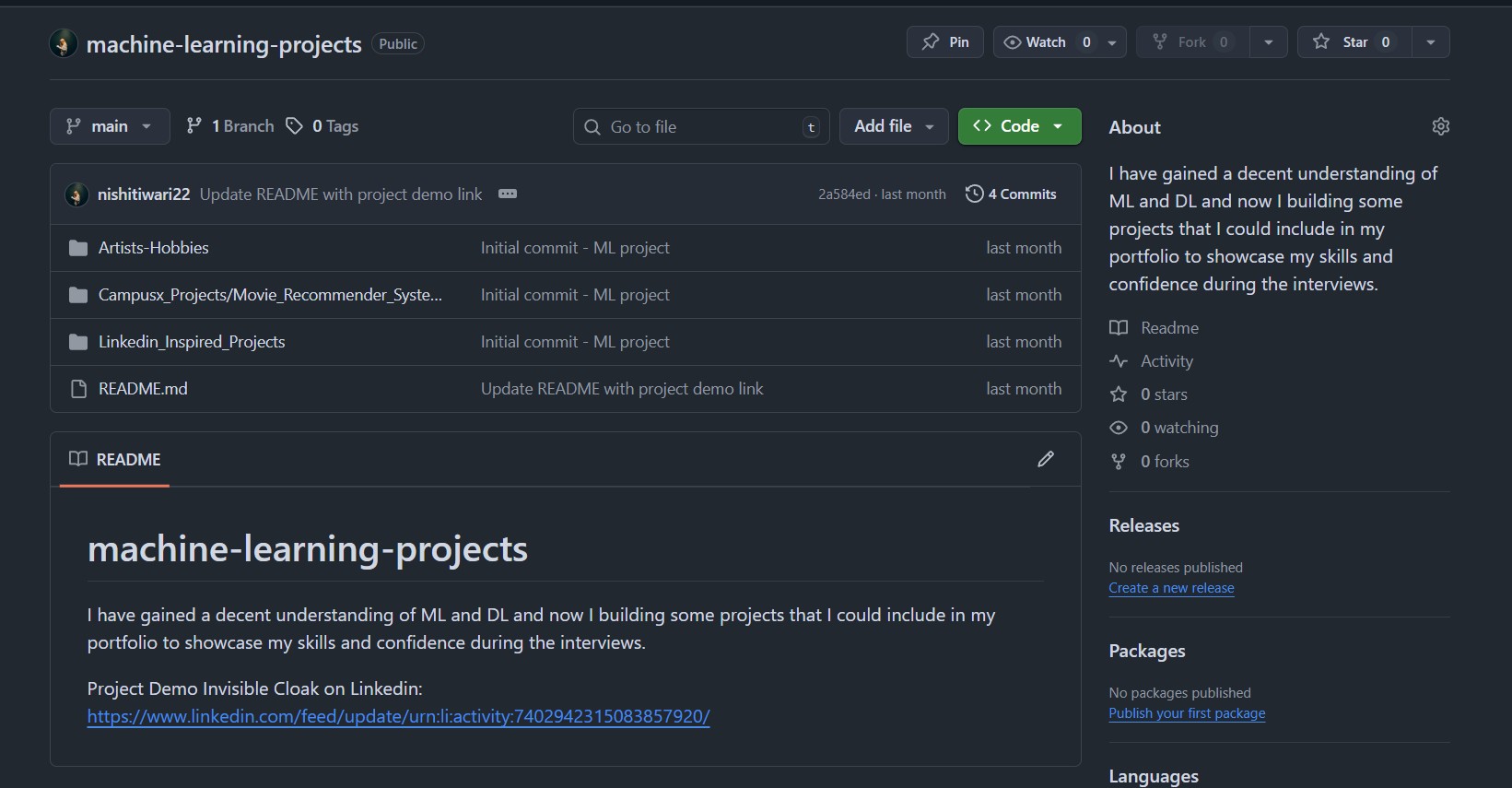Click the repository owner avatar beside the title
1512x788 pixels.
(64, 43)
